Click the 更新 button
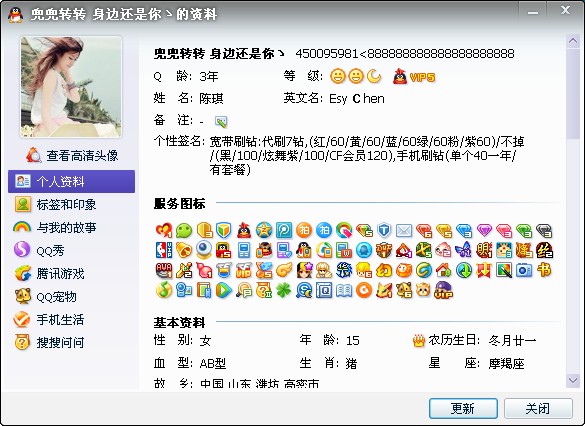This screenshot has width=585, height=426. point(463,408)
